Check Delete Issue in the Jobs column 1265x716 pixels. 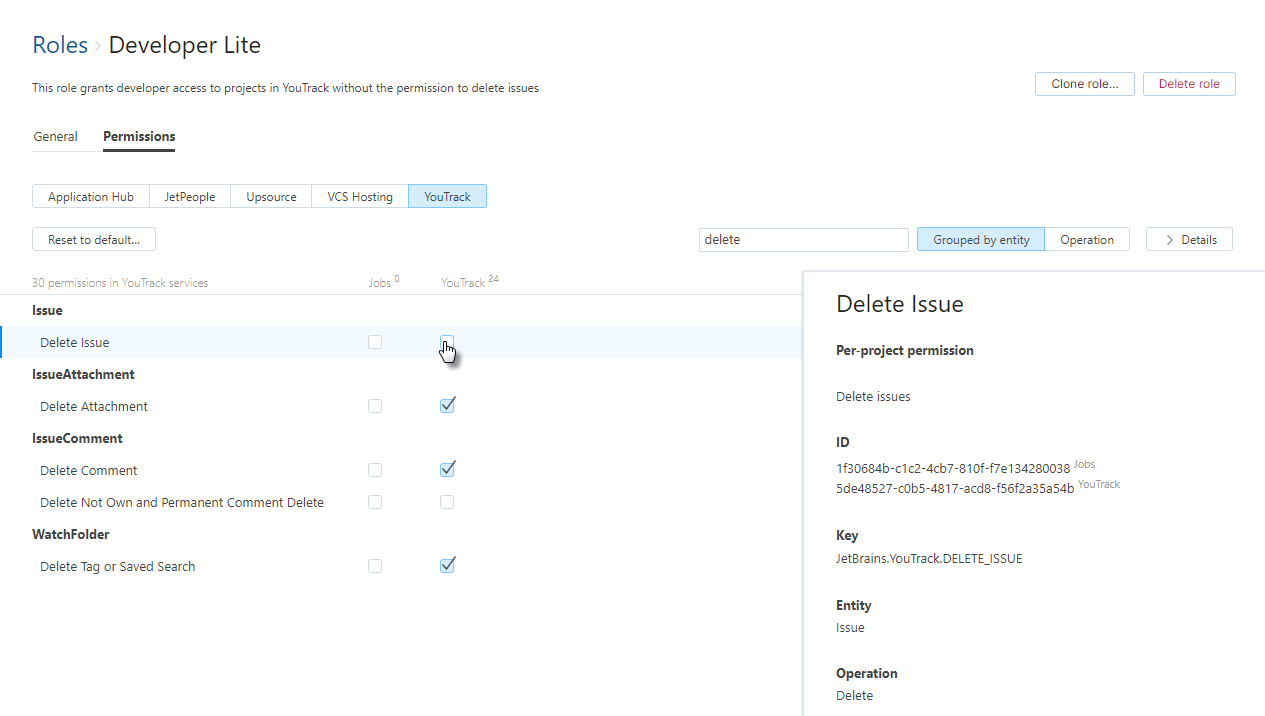tap(375, 342)
